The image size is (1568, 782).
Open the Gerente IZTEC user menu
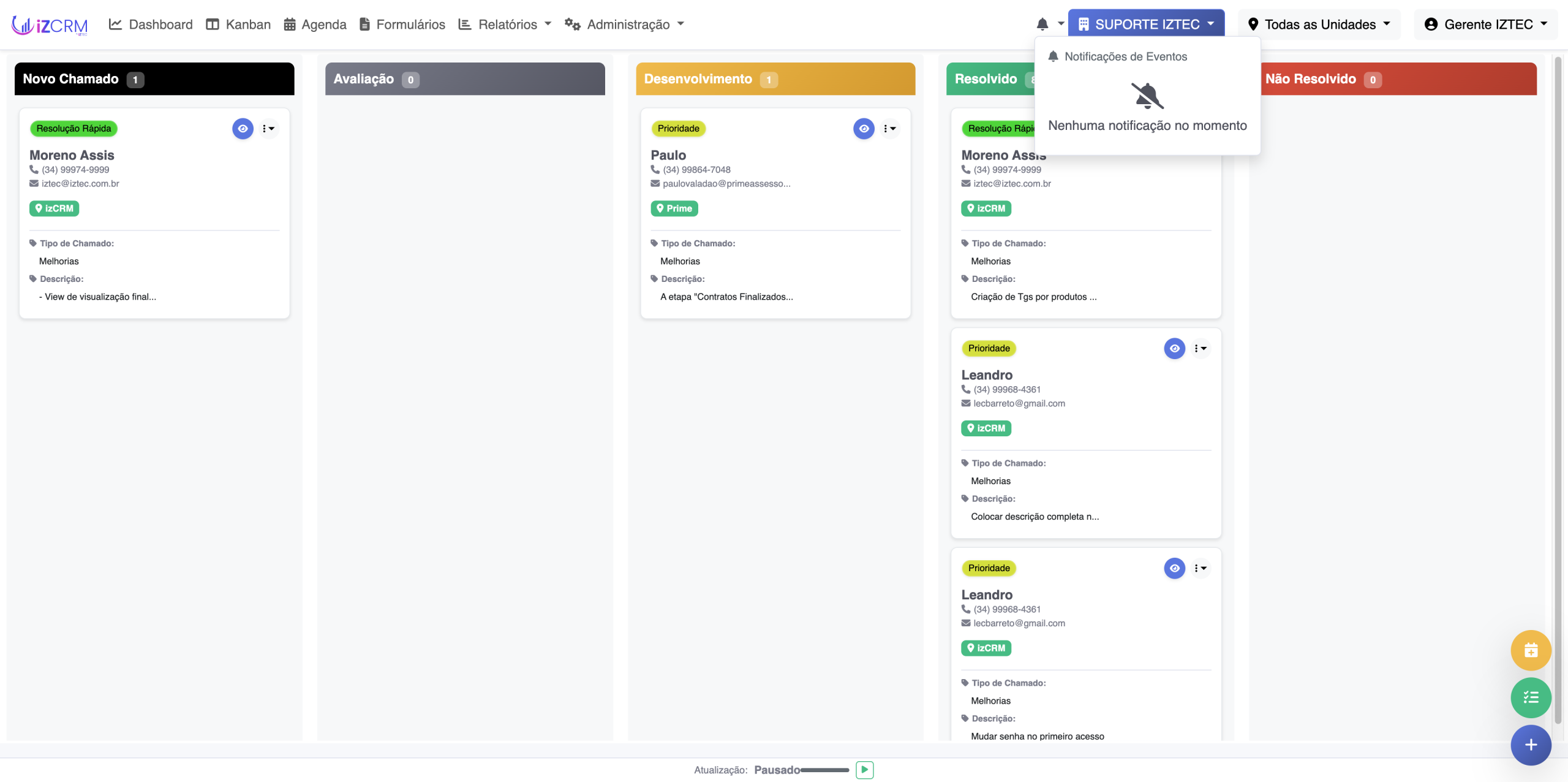tap(1486, 25)
